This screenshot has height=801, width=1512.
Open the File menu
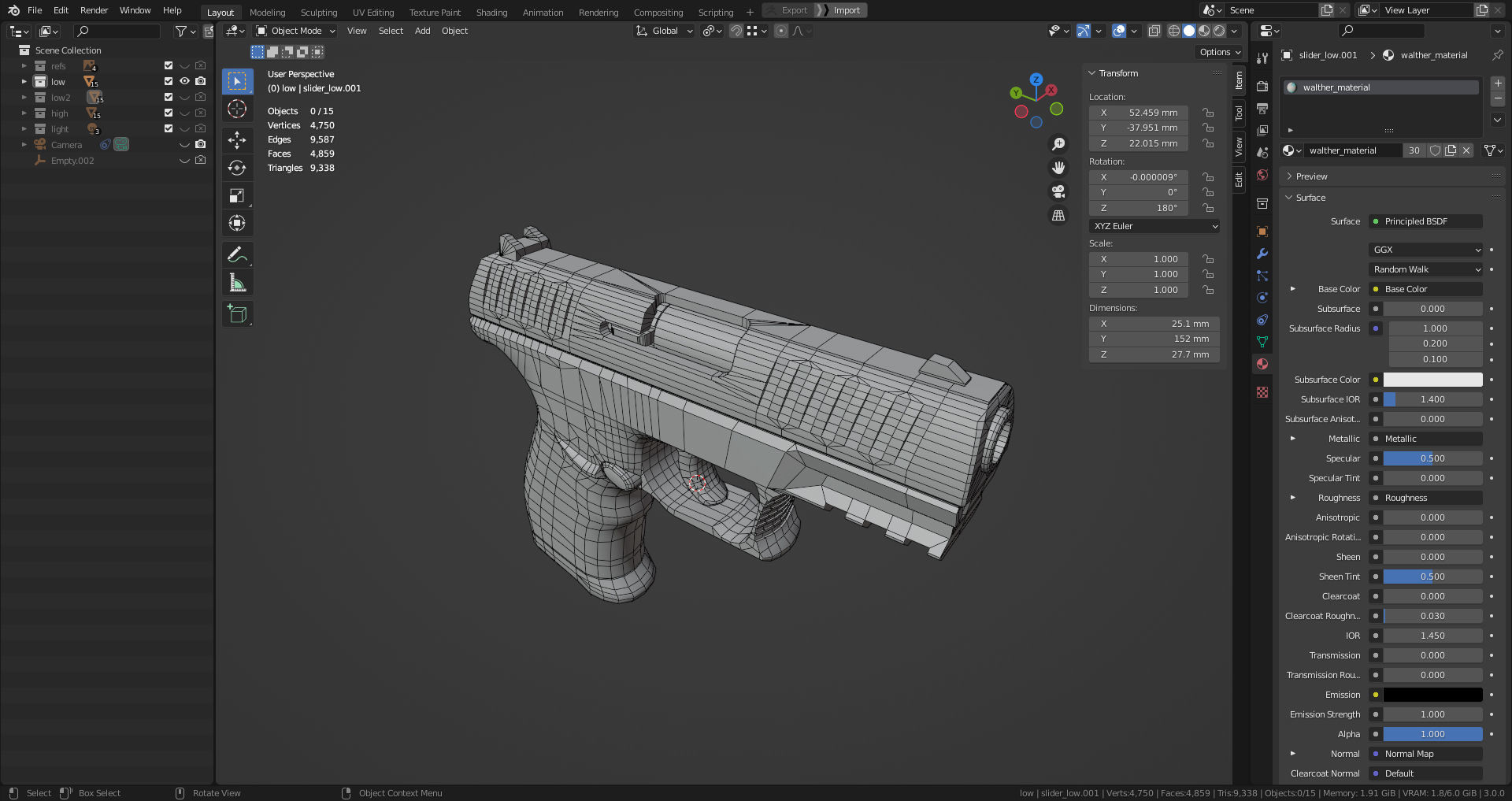[x=35, y=10]
